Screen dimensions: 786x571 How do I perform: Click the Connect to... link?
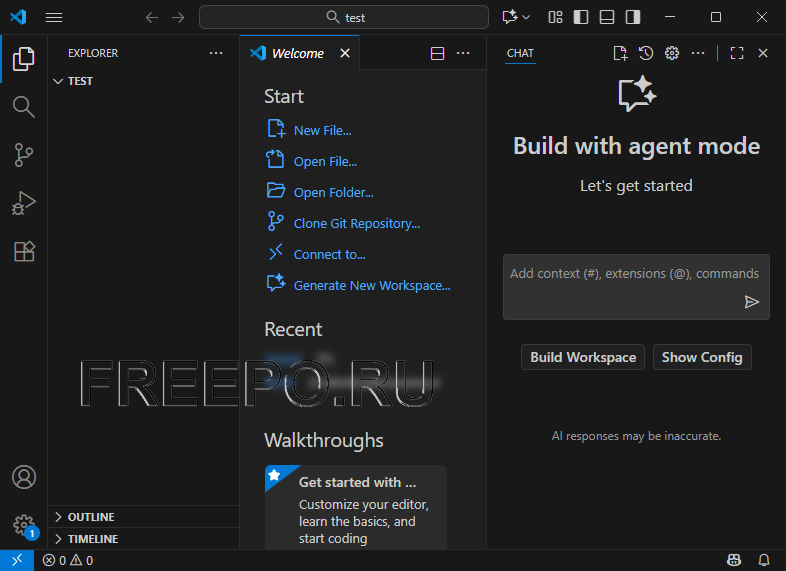click(x=329, y=255)
